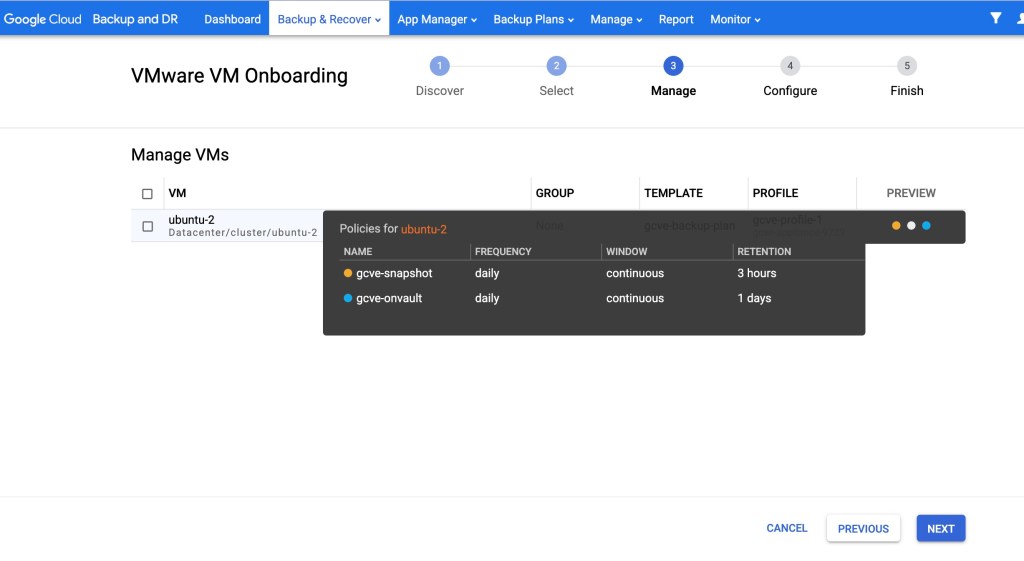Open the Monitor dropdown menu
The width and height of the screenshot is (1024, 561).
pos(735,19)
